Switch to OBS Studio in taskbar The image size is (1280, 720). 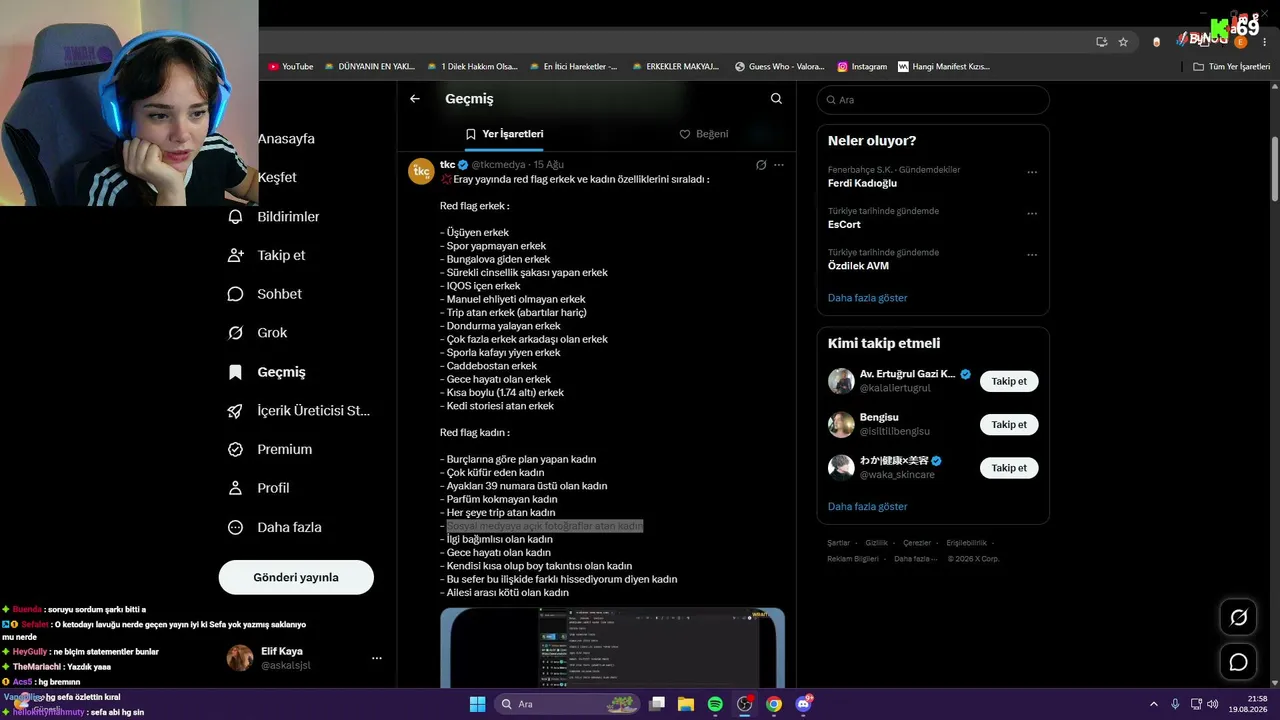(x=745, y=704)
